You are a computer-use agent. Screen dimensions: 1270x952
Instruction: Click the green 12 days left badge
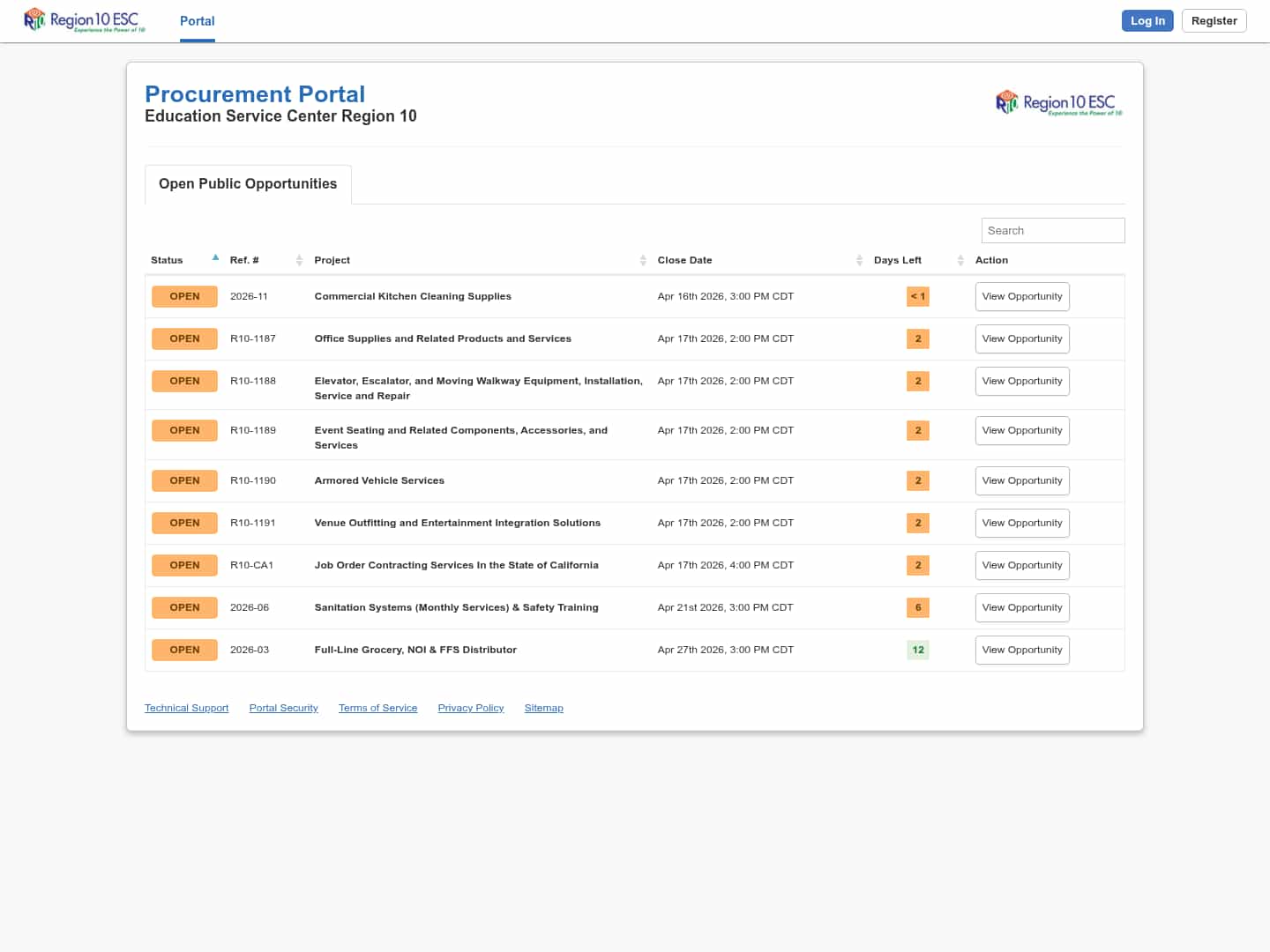918,650
